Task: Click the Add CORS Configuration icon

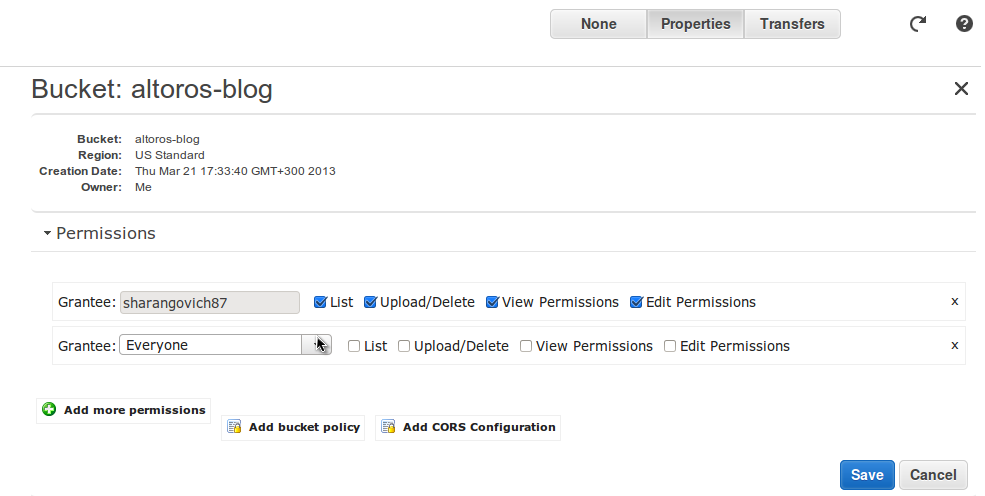Action: pyautogui.click(x=388, y=427)
